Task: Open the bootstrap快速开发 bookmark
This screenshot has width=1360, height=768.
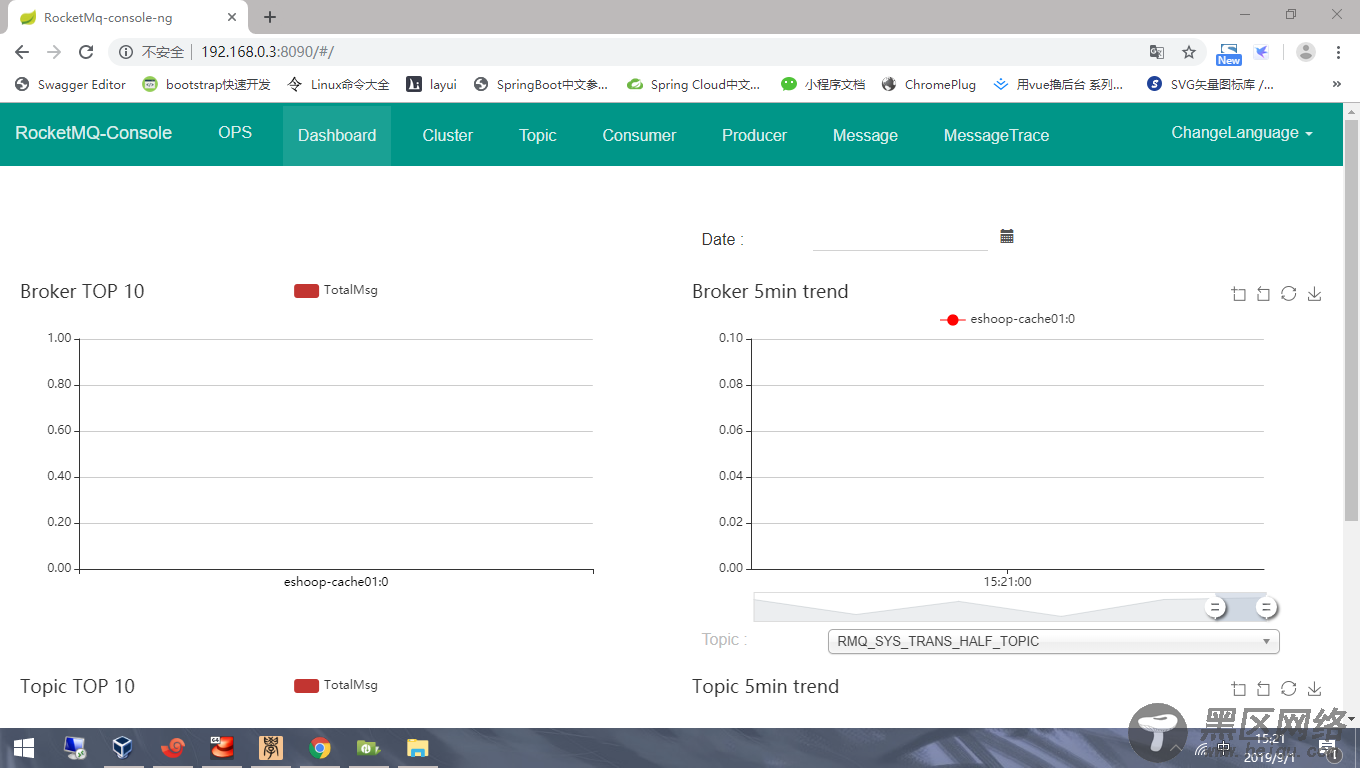Action: (x=207, y=85)
